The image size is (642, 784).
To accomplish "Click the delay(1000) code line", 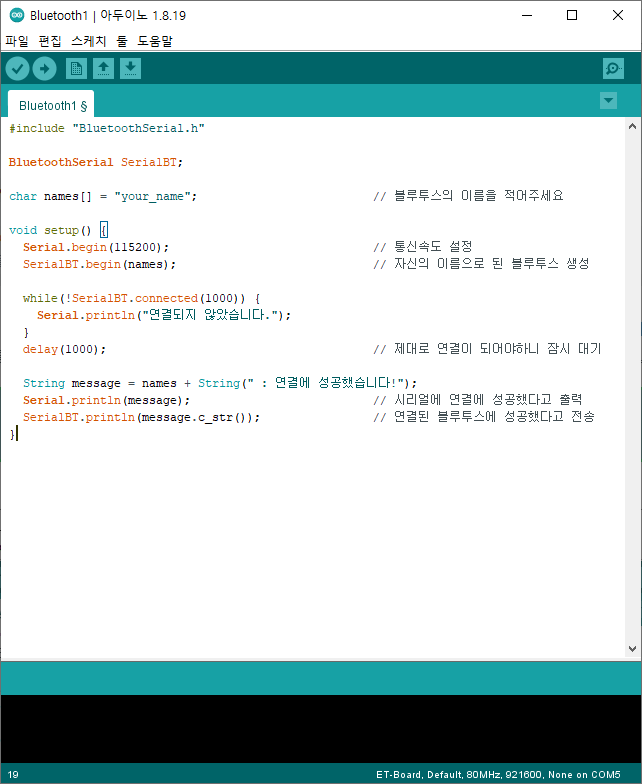I will pos(64,350).
